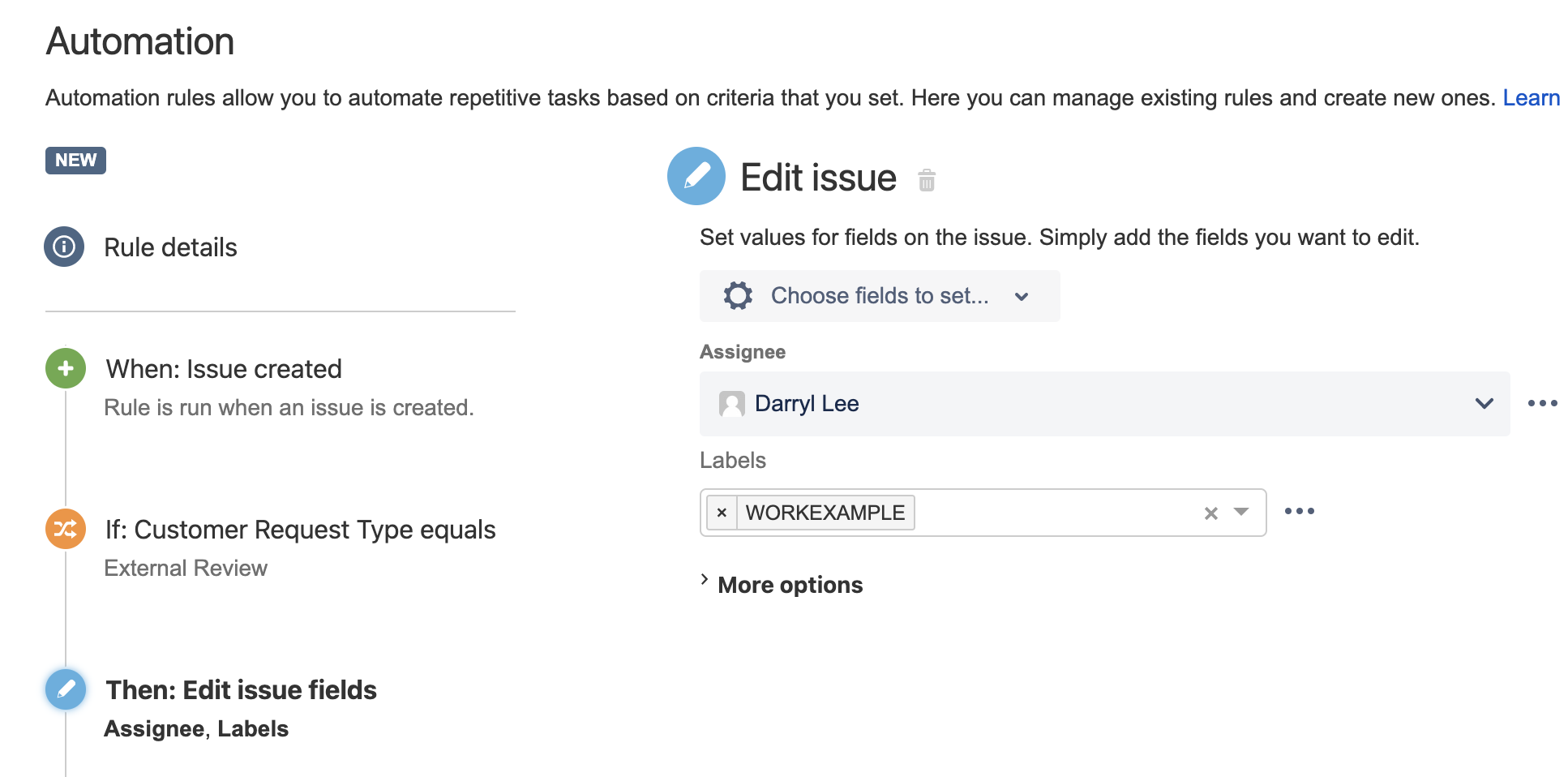Open the Labels dropdown arrow

(x=1240, y=513)
